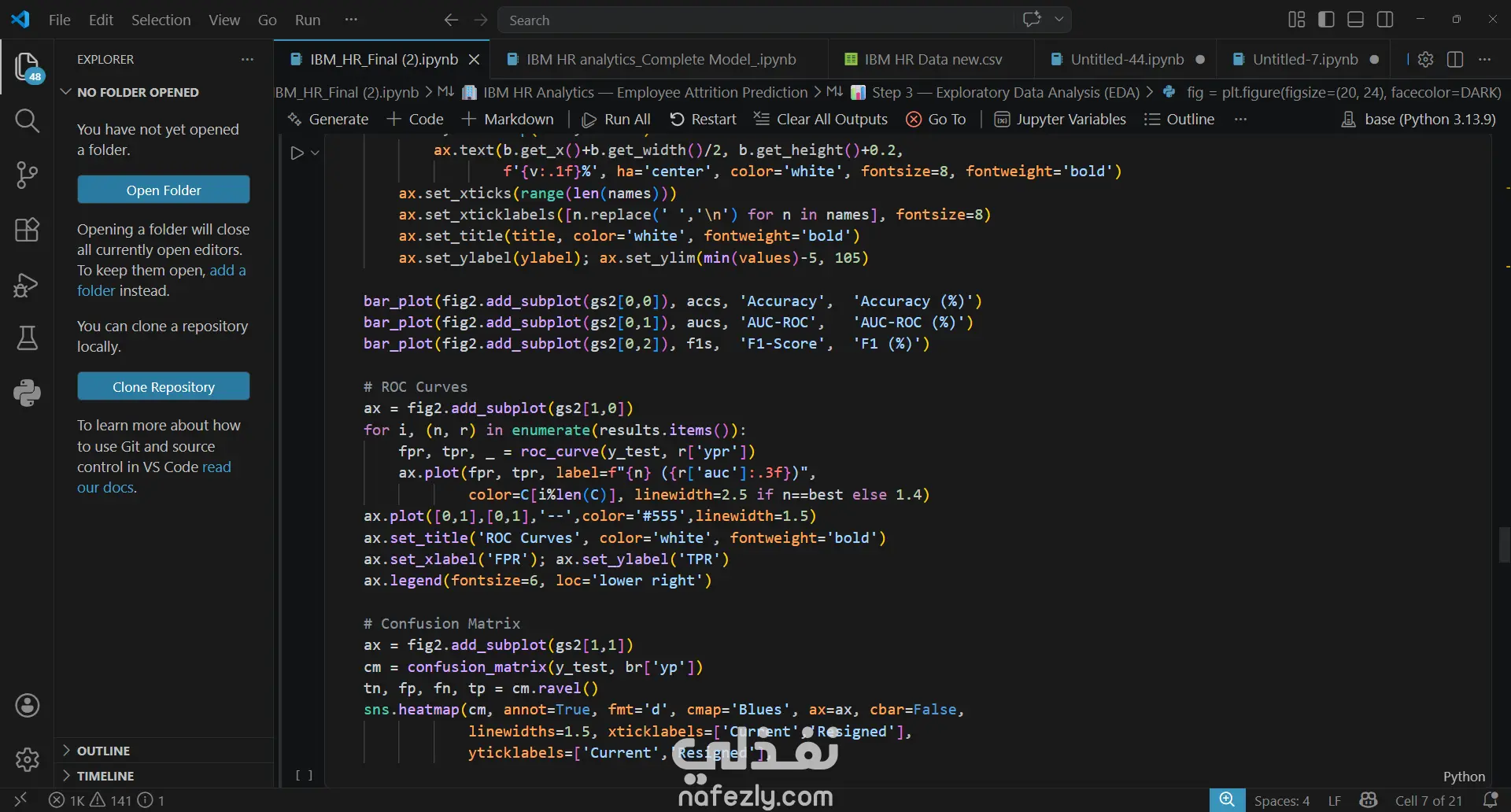Open the Testing flask view
The height and width of the screenshot is (812, 1511).
coord(28,338)
